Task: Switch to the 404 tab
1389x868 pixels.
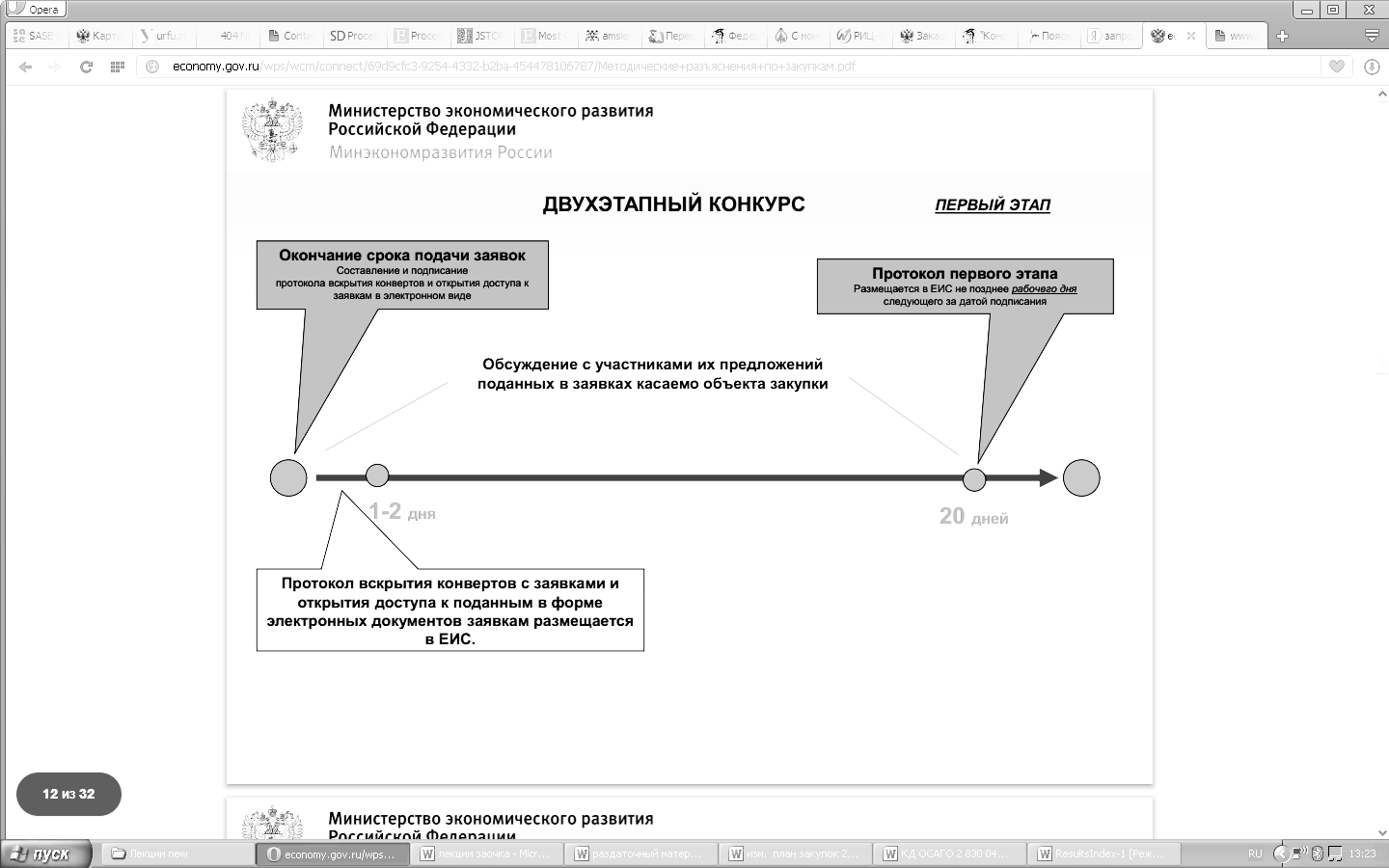Action: (227, 36)
